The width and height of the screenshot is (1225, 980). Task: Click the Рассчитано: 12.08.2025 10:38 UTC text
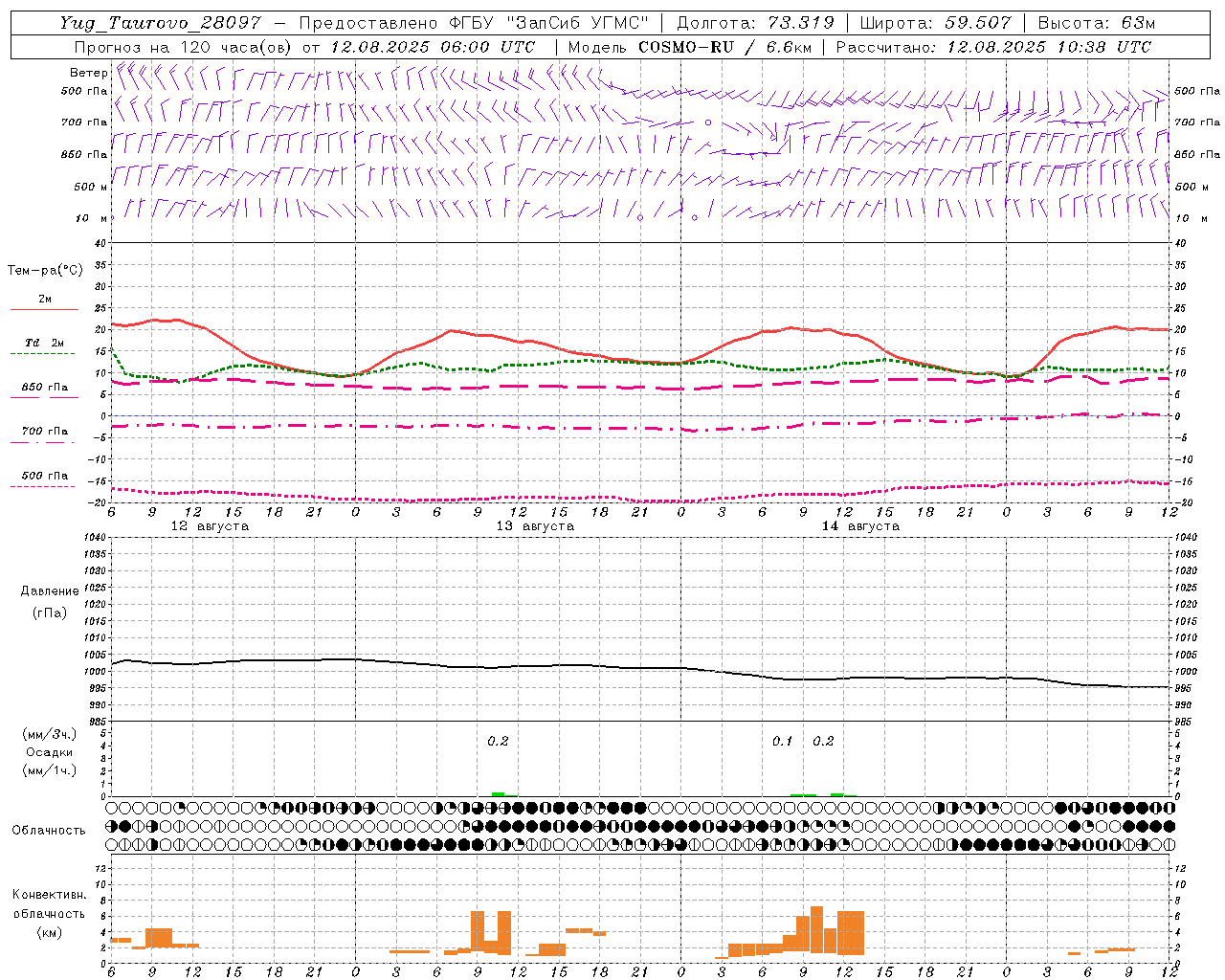pos(993,47)
